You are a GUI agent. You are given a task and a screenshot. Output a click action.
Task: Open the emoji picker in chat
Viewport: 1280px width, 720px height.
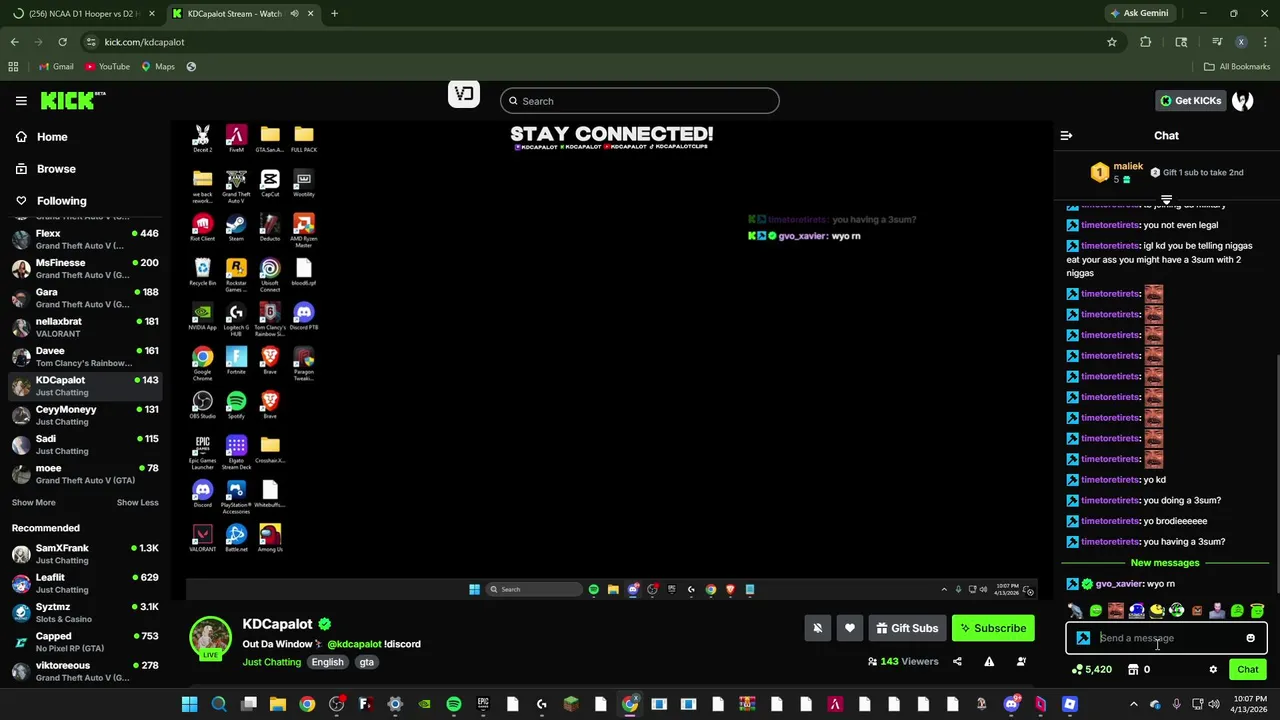[x=1250, y=638]
